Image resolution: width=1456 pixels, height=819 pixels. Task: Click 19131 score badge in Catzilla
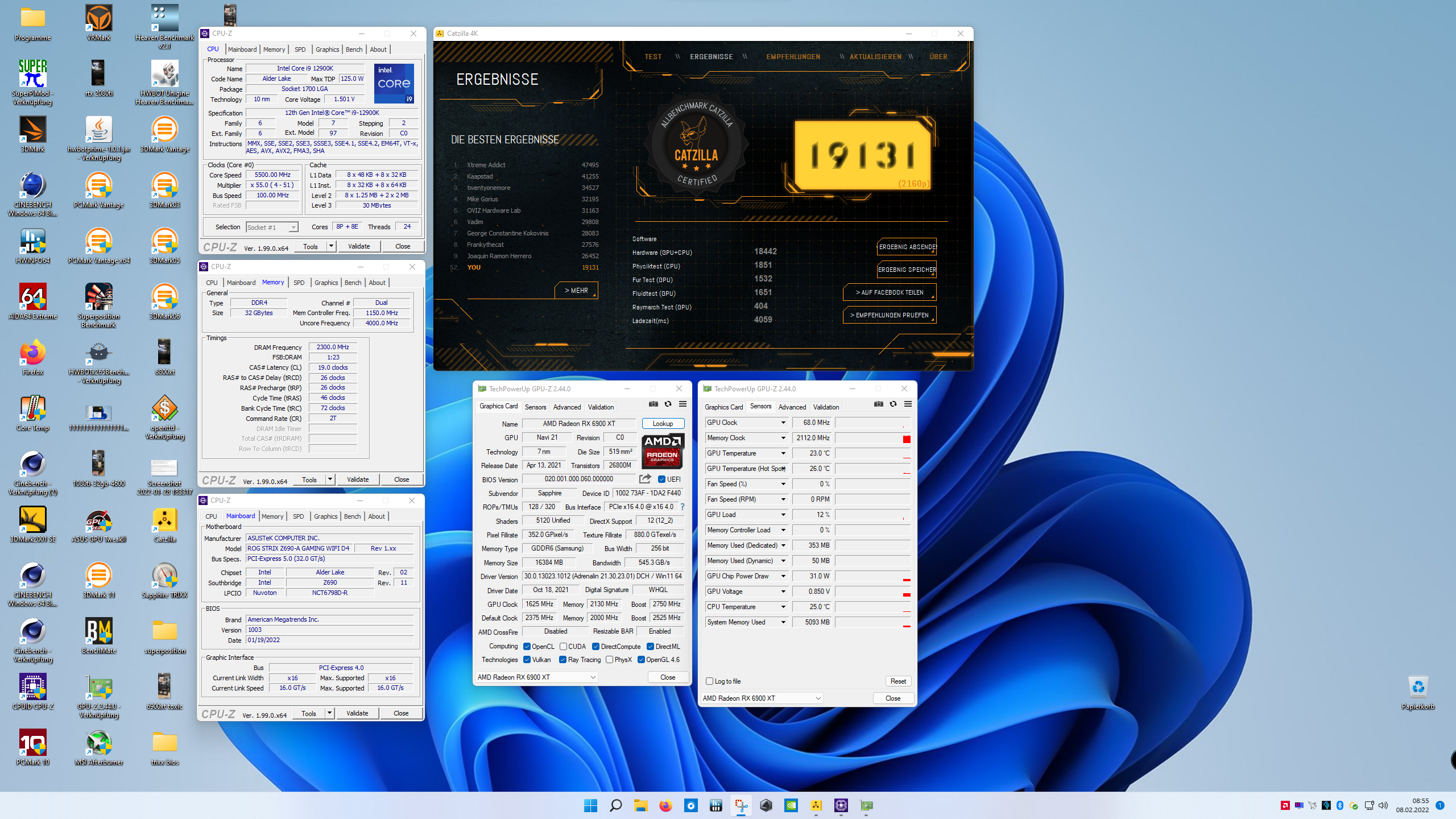[x=862, y=155]
